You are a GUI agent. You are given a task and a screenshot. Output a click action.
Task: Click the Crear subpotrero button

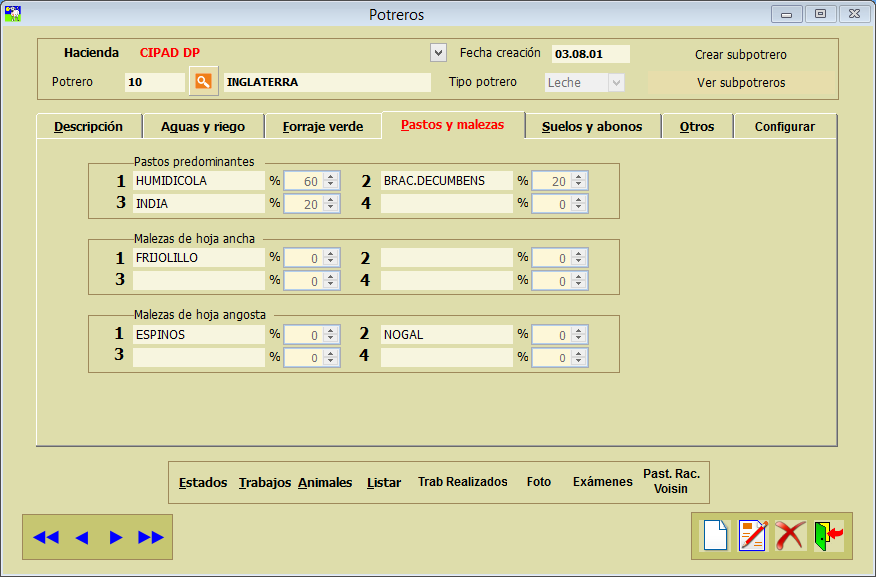pyautogui.click(x=741, y=55)
